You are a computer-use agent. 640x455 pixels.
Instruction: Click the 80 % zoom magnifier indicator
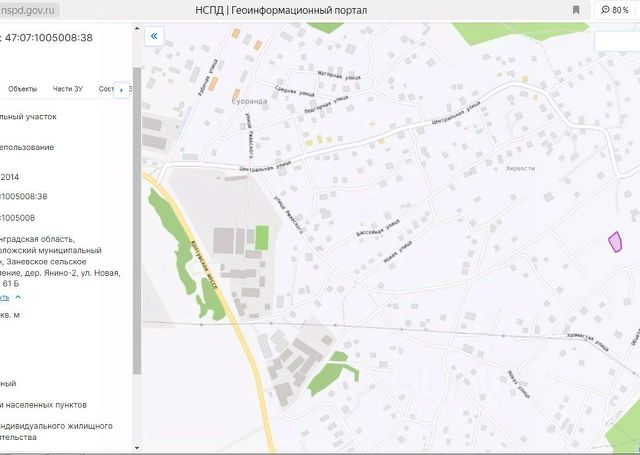(x=614, y=10)
